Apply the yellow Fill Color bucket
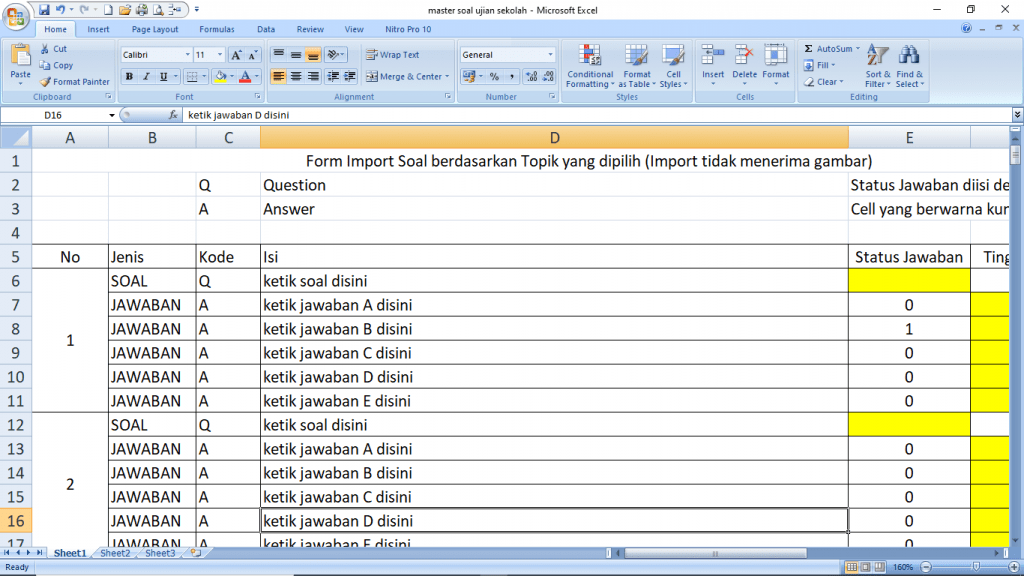 221,76
